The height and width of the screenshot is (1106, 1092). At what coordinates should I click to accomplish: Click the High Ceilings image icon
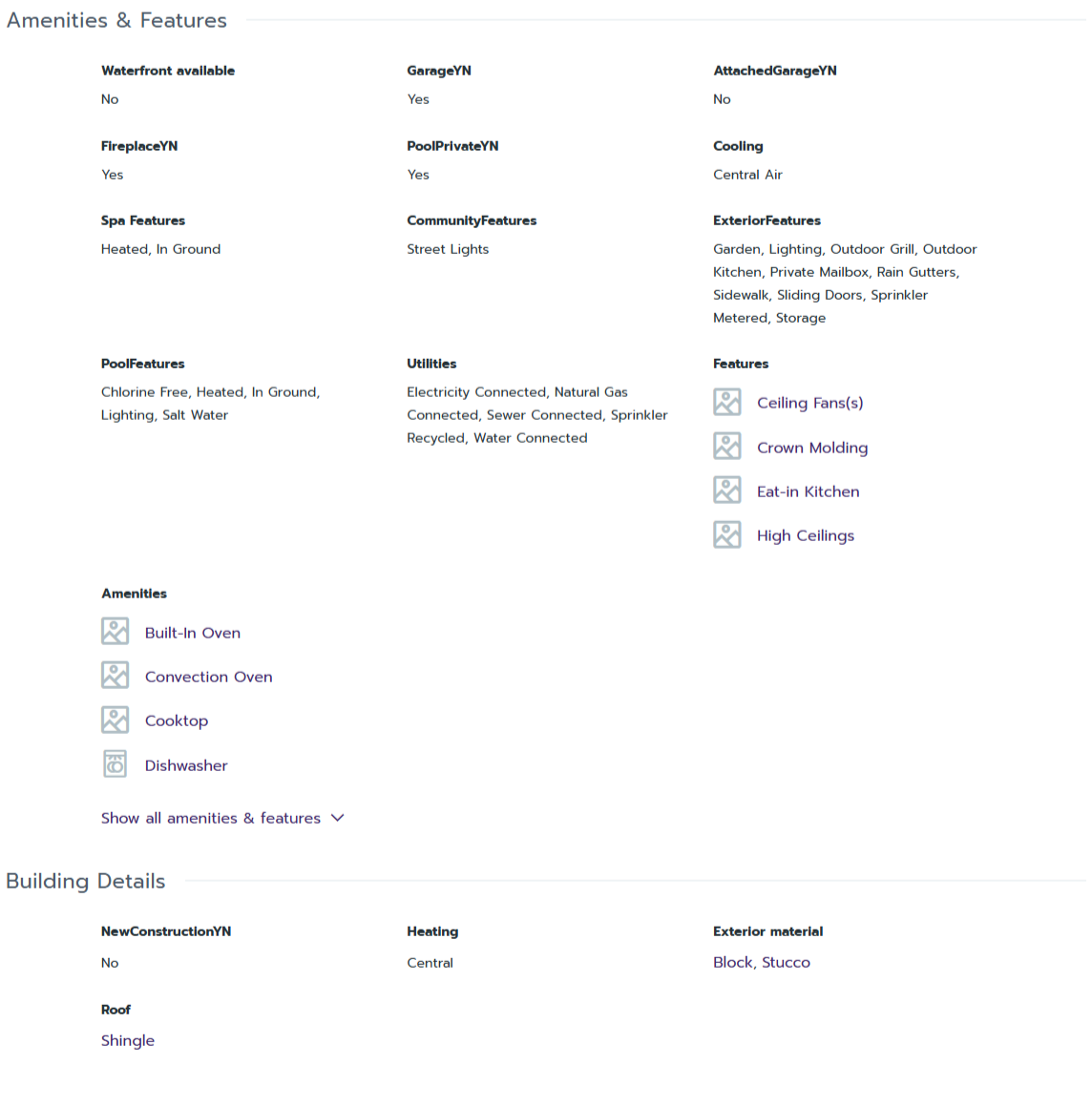coord(726,534)
